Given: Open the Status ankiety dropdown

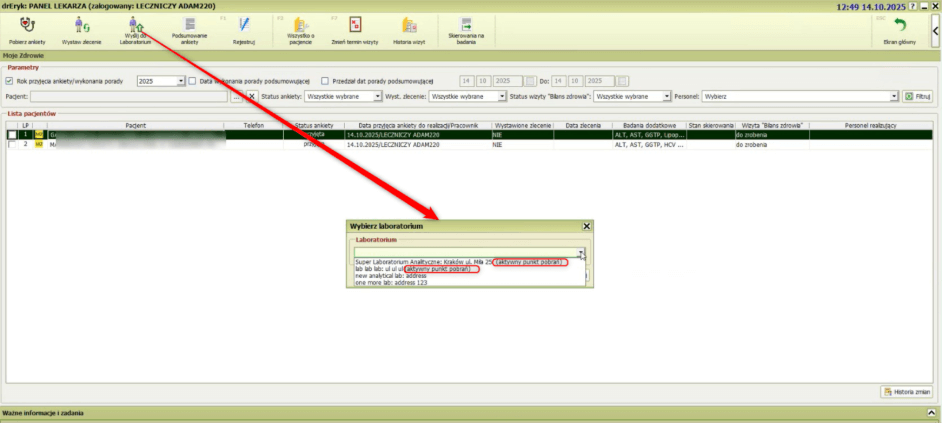Looking at the screenshot, I should pos(377,96).
